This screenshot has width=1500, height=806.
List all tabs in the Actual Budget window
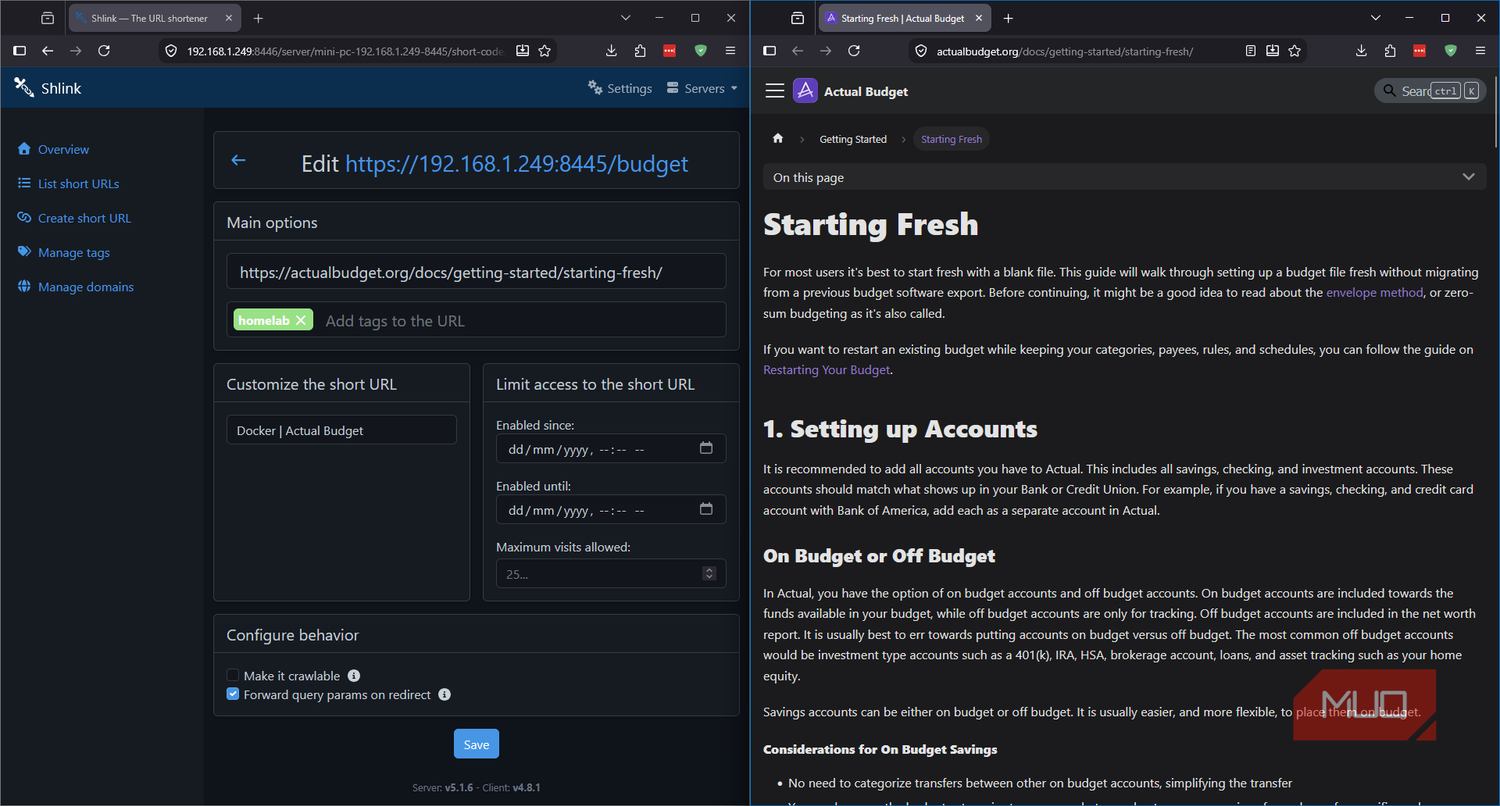[1376, 18]
